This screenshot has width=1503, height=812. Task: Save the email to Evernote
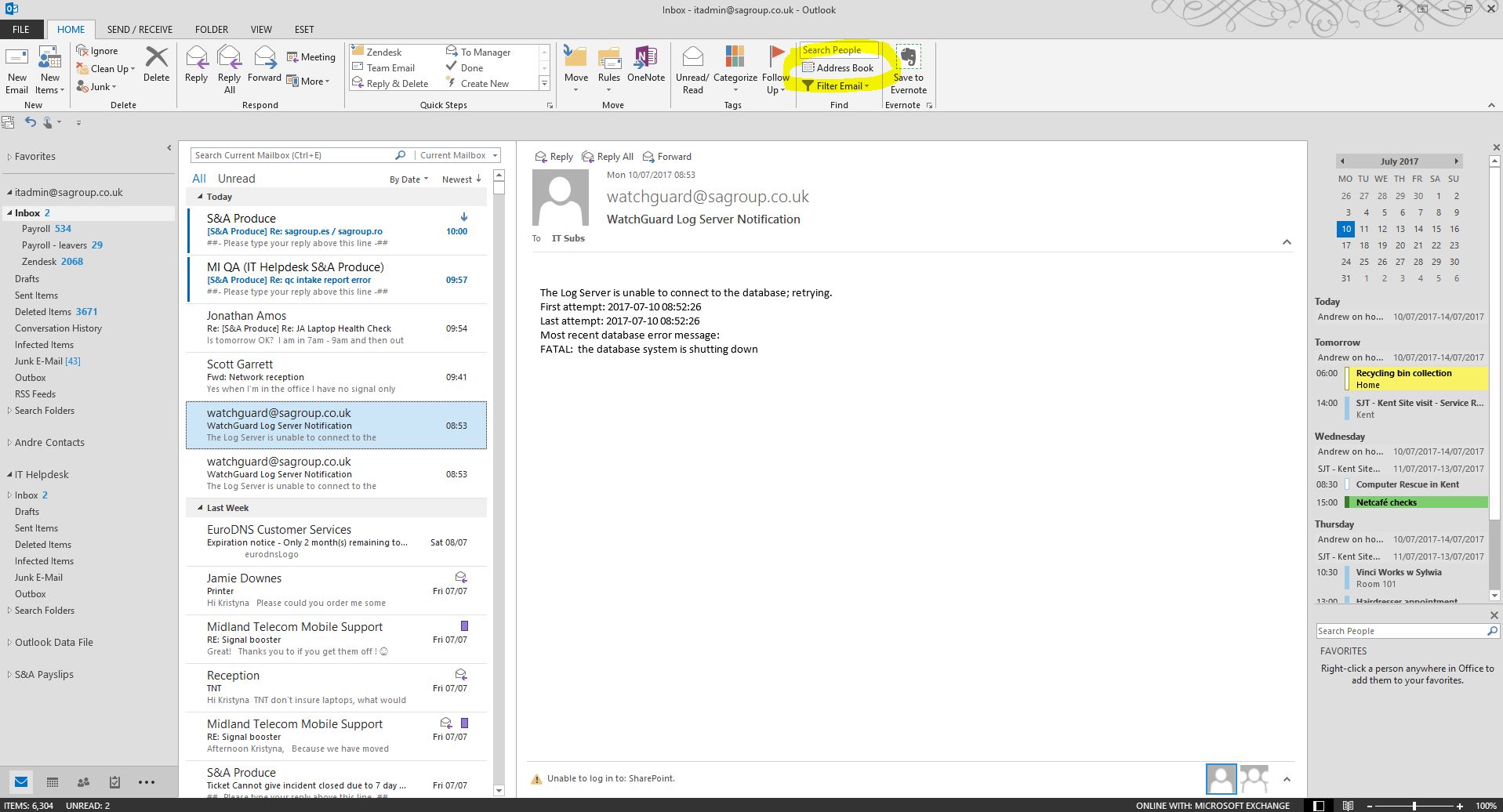tap(908, 69)
